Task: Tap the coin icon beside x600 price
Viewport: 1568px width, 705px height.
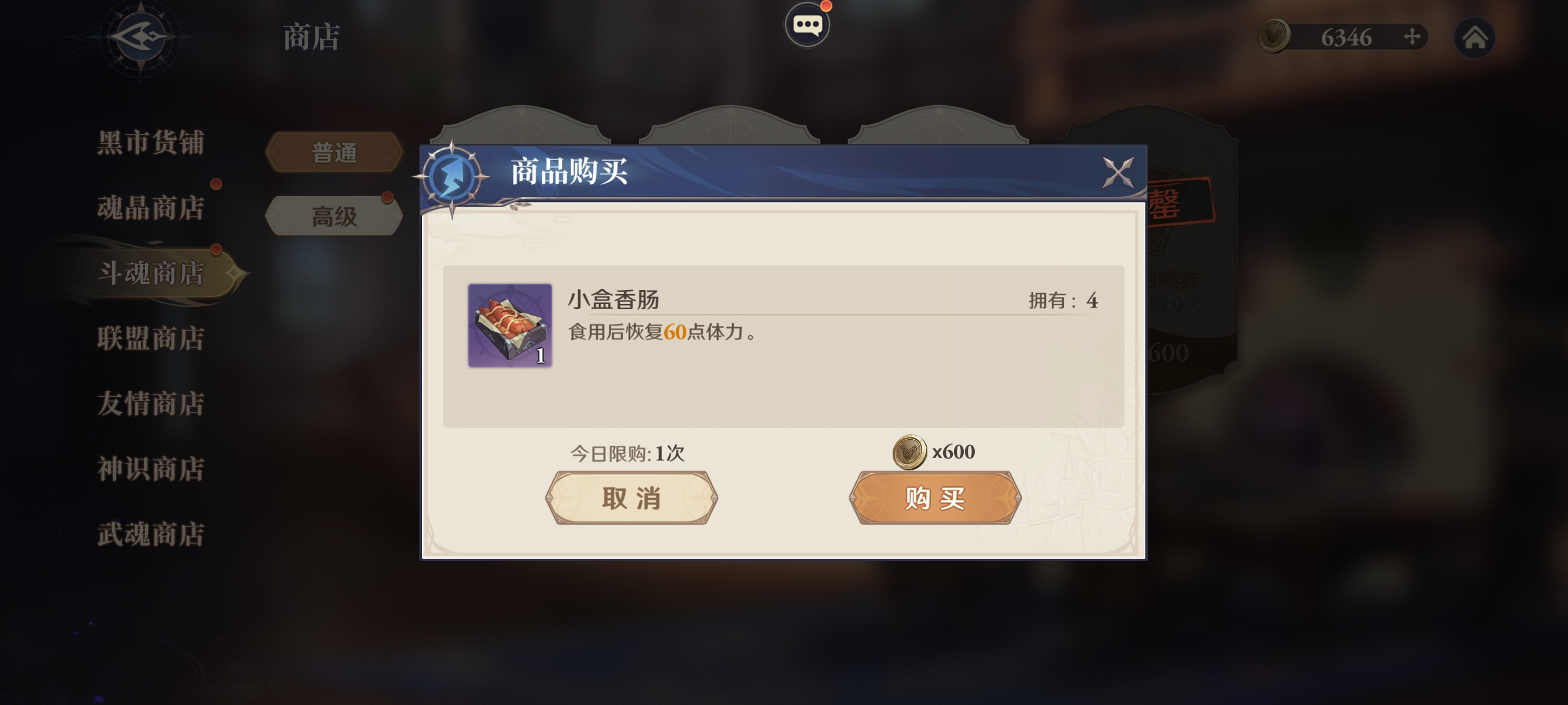Action: (909, 452)
